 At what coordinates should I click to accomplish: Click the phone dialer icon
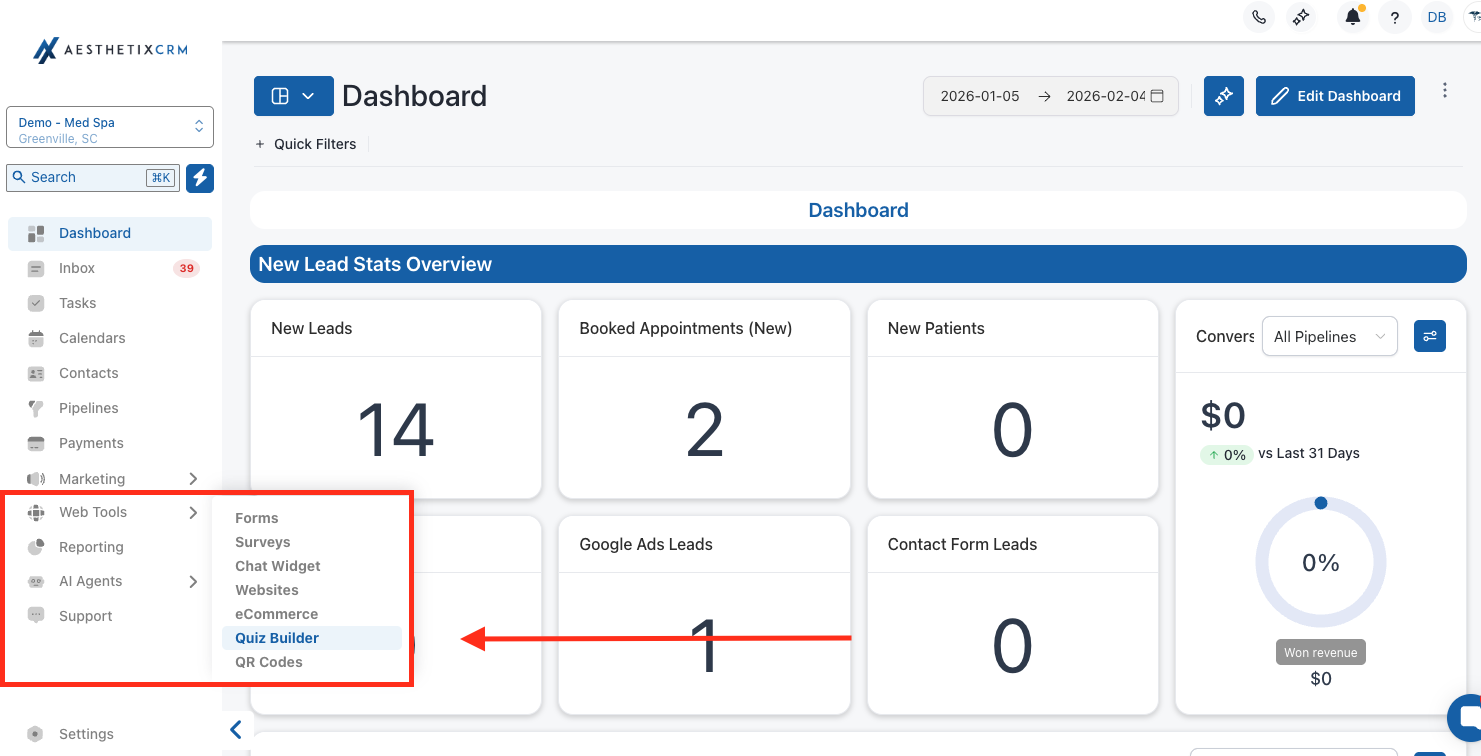click(x=1259, y=17)
